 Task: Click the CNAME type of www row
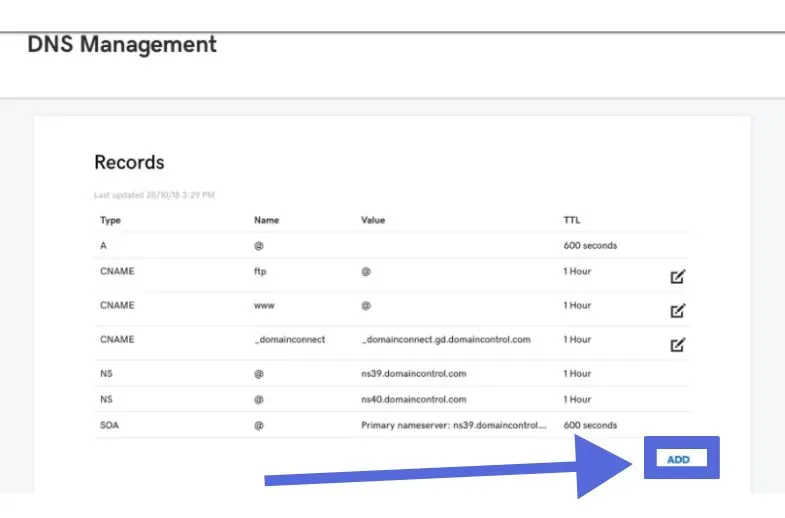pyautogui.click(x=117, y=305)
